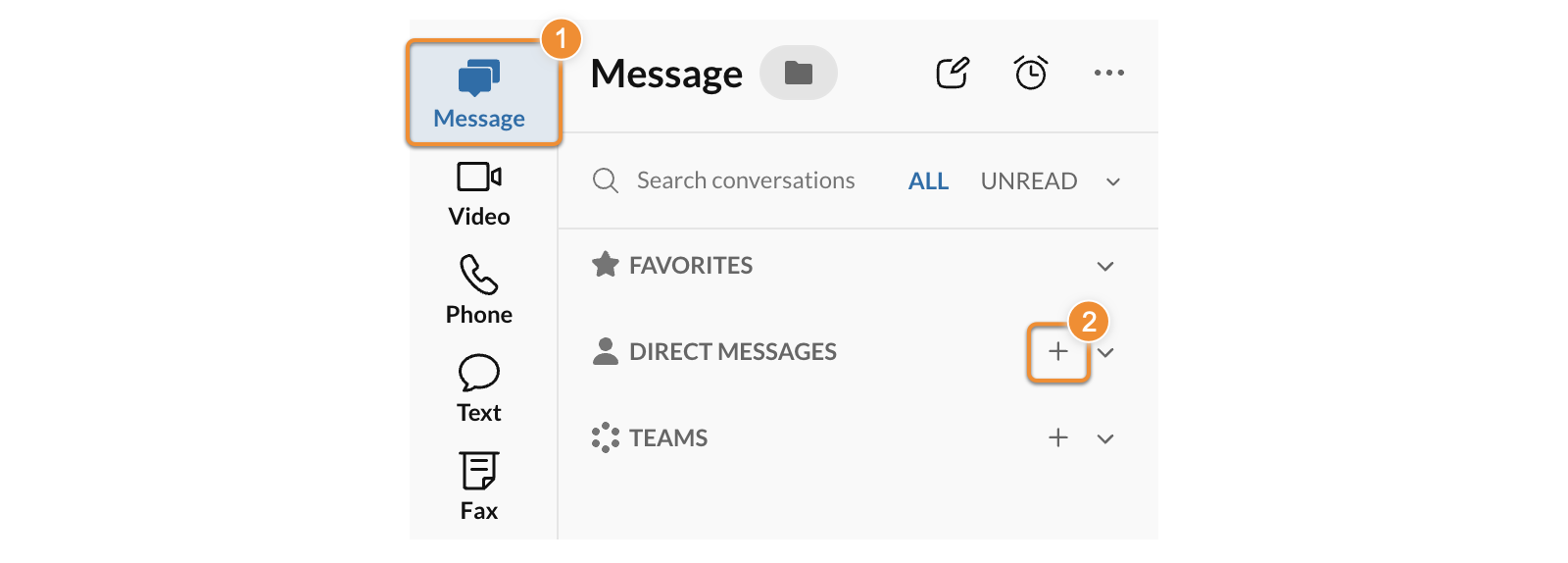This screenshot has height=563, width=1568.
Task: Open the filter dropdown next to UNREAD
Action: pos(1113,181)
